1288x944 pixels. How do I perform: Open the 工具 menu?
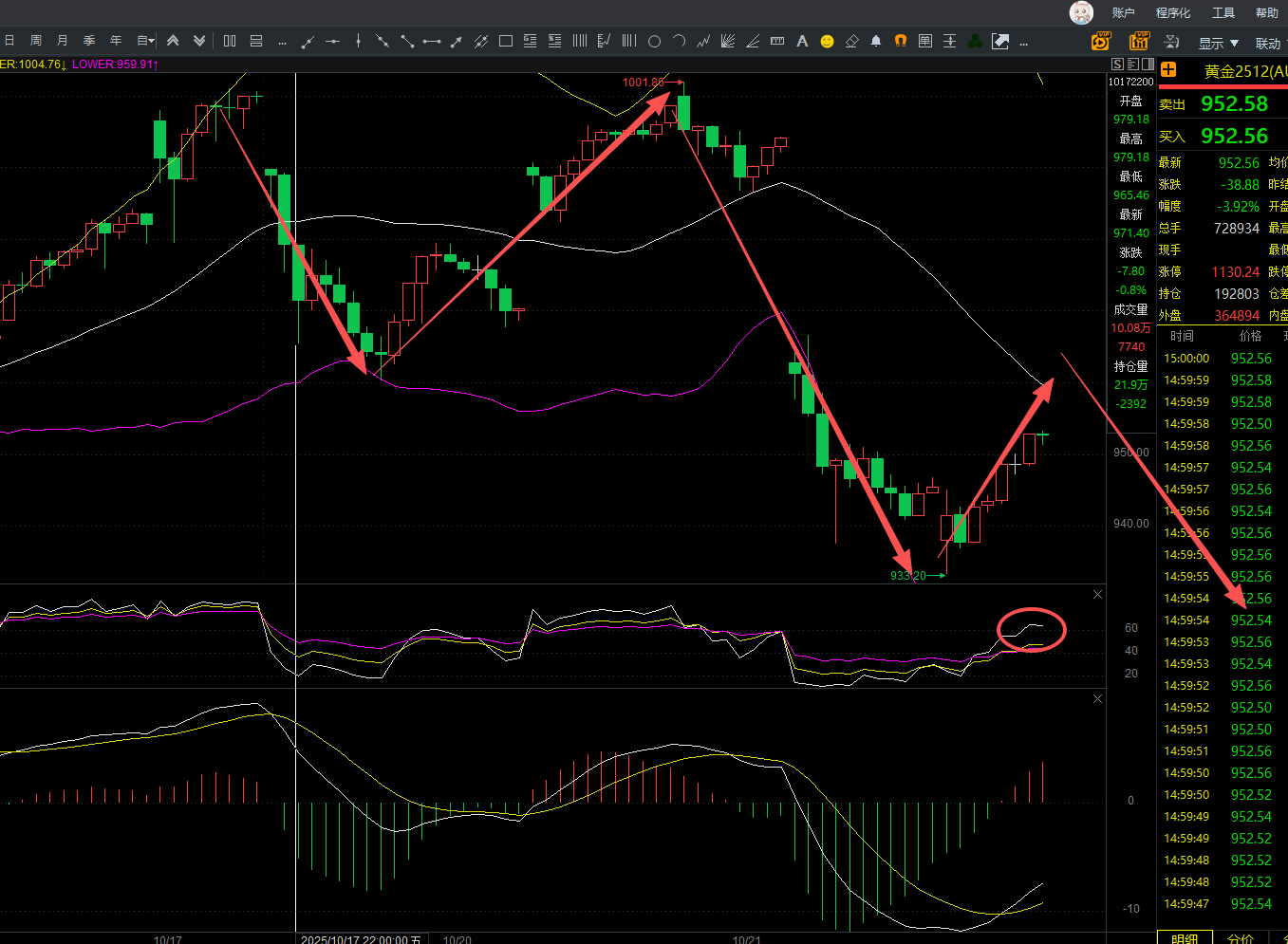pyautogui.click(x=1223, y=12)
